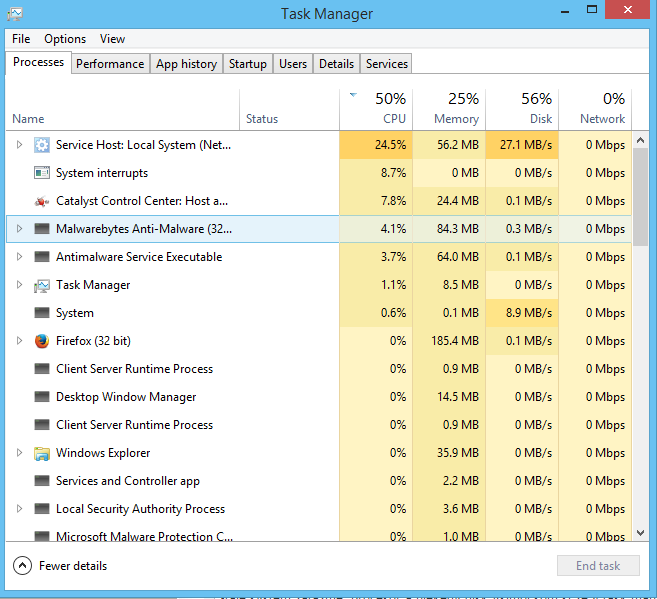Switch to the Details tab
657x599 pixels.
pos(336,64)
